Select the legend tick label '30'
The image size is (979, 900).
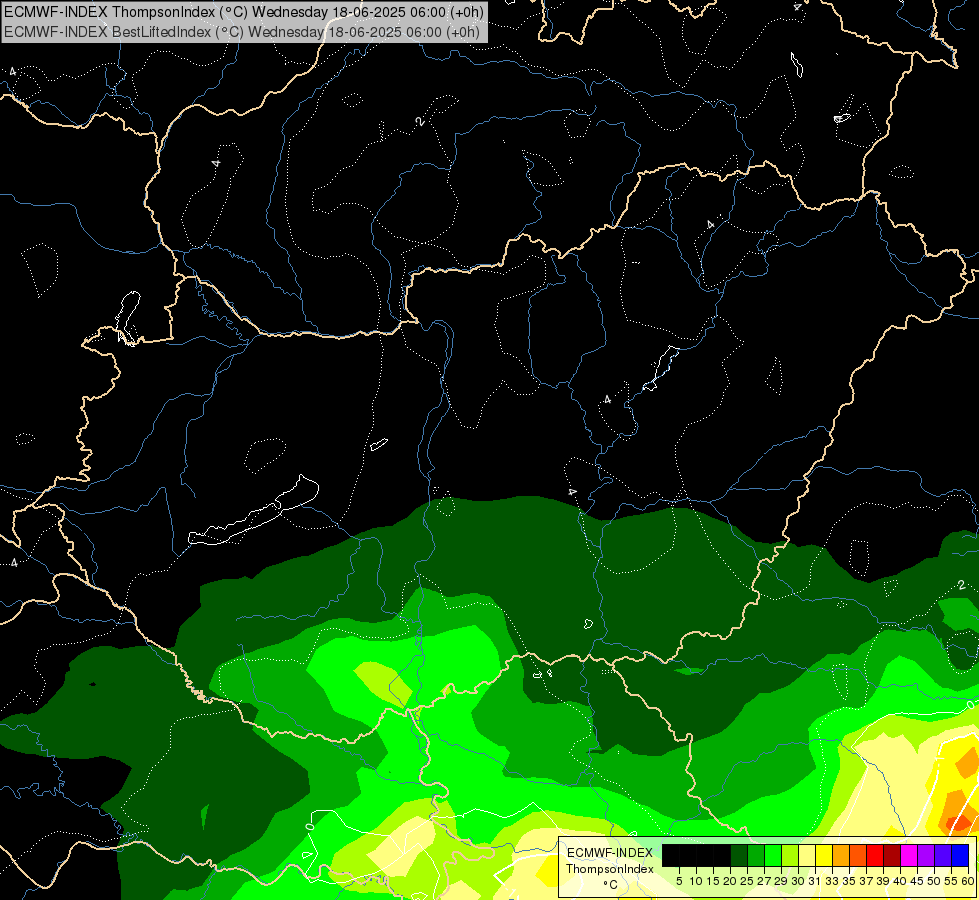tap(799, 881)
